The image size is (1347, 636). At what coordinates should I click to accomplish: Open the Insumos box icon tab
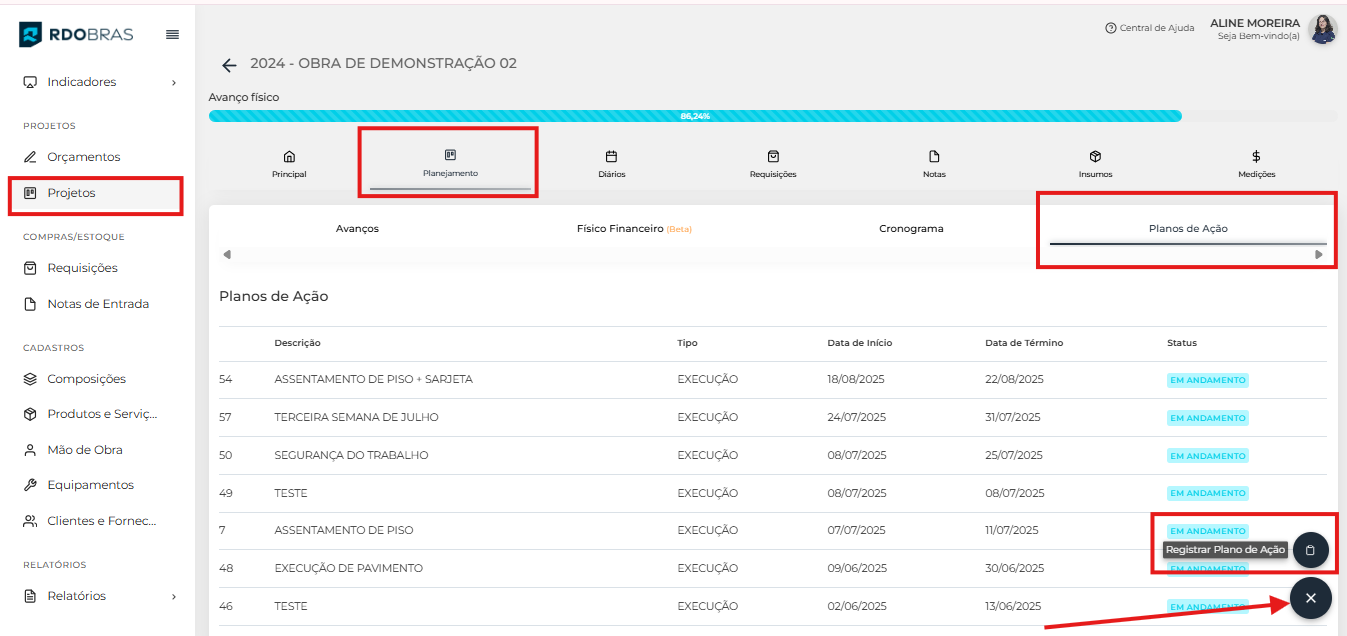[x=1095, y=163]
